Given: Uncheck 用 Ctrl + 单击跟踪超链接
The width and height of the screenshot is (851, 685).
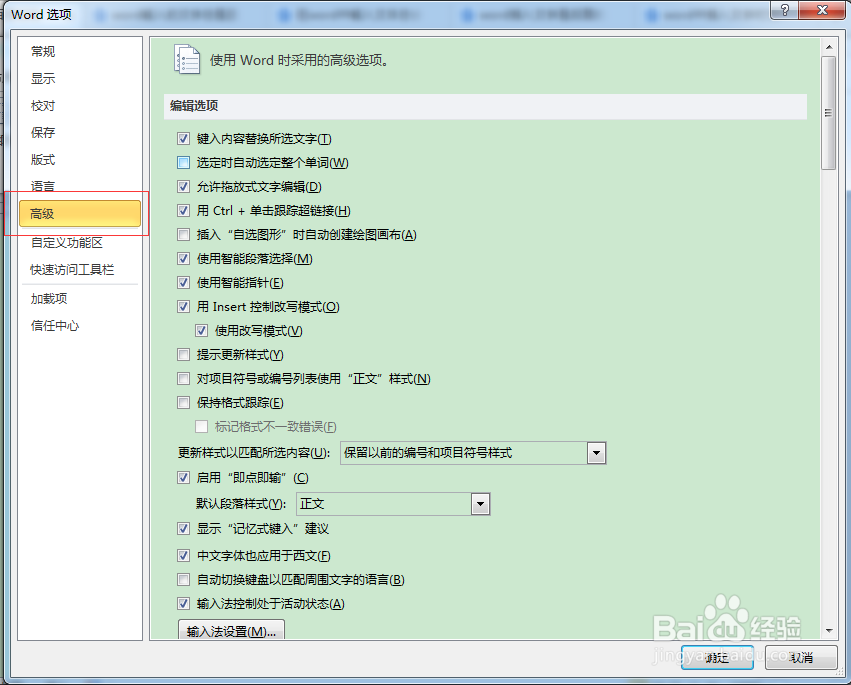Looking at the screenshot, I should click(183, 210).
